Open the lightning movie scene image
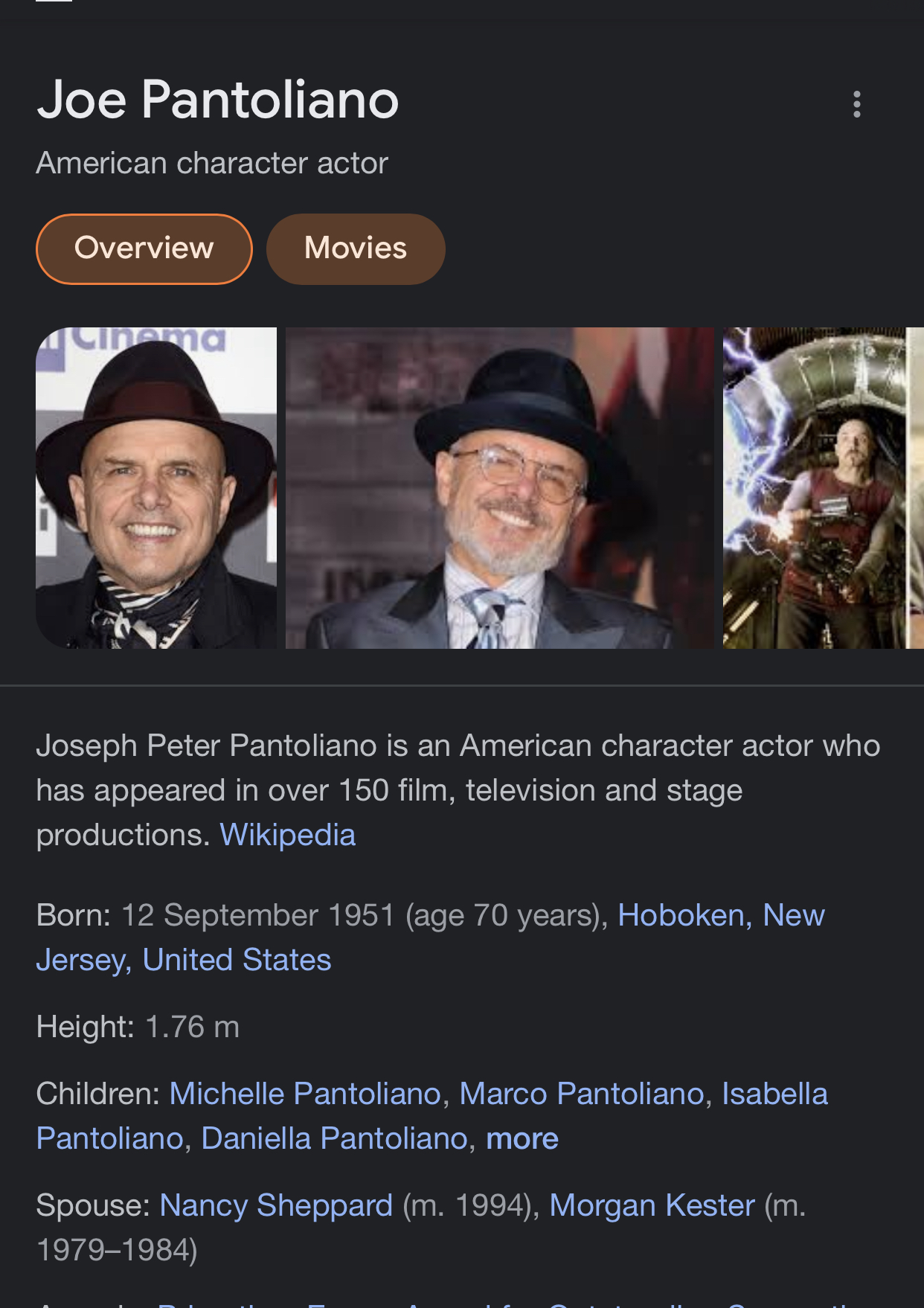 (824, 488)
